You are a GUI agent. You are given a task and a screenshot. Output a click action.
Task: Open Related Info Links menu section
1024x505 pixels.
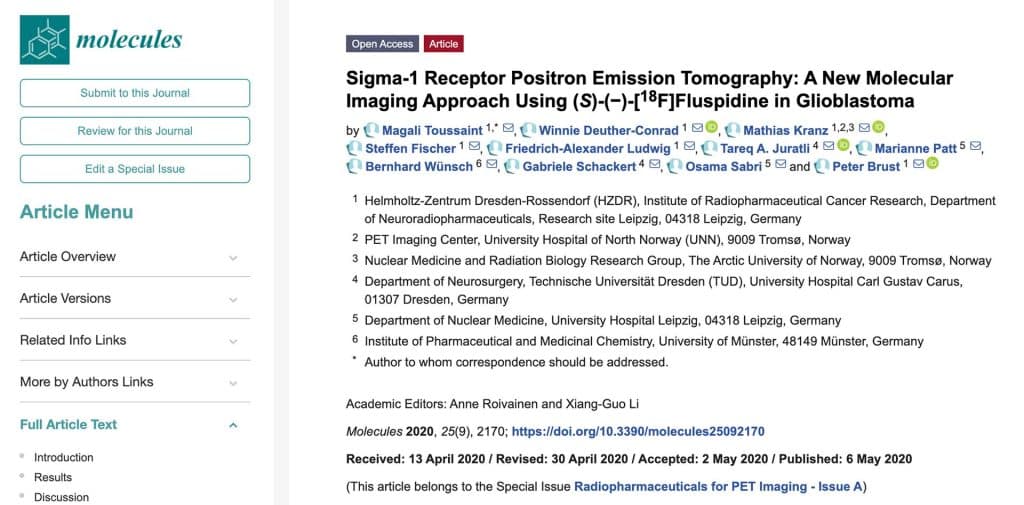click(135, 340)
